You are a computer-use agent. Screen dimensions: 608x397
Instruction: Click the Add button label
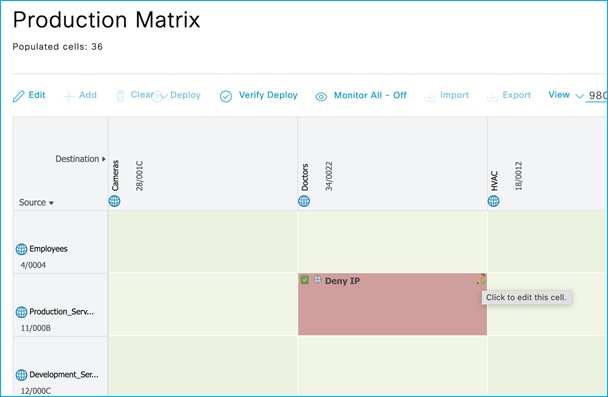(88, 95)
